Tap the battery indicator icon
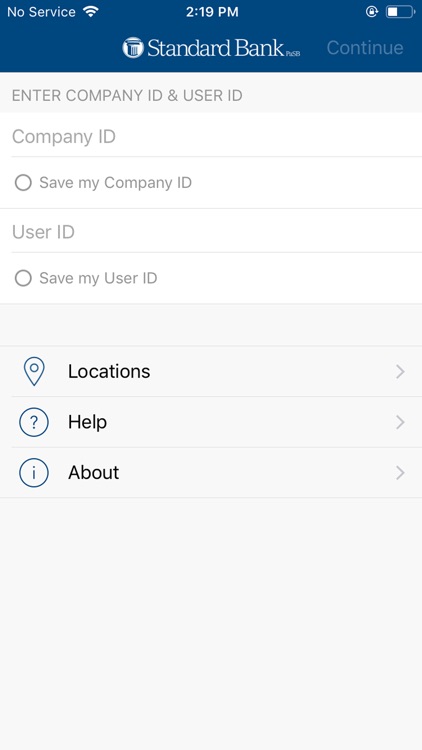Screen dimensions: 422x750 pyautogui.click(x=400, y=11)
